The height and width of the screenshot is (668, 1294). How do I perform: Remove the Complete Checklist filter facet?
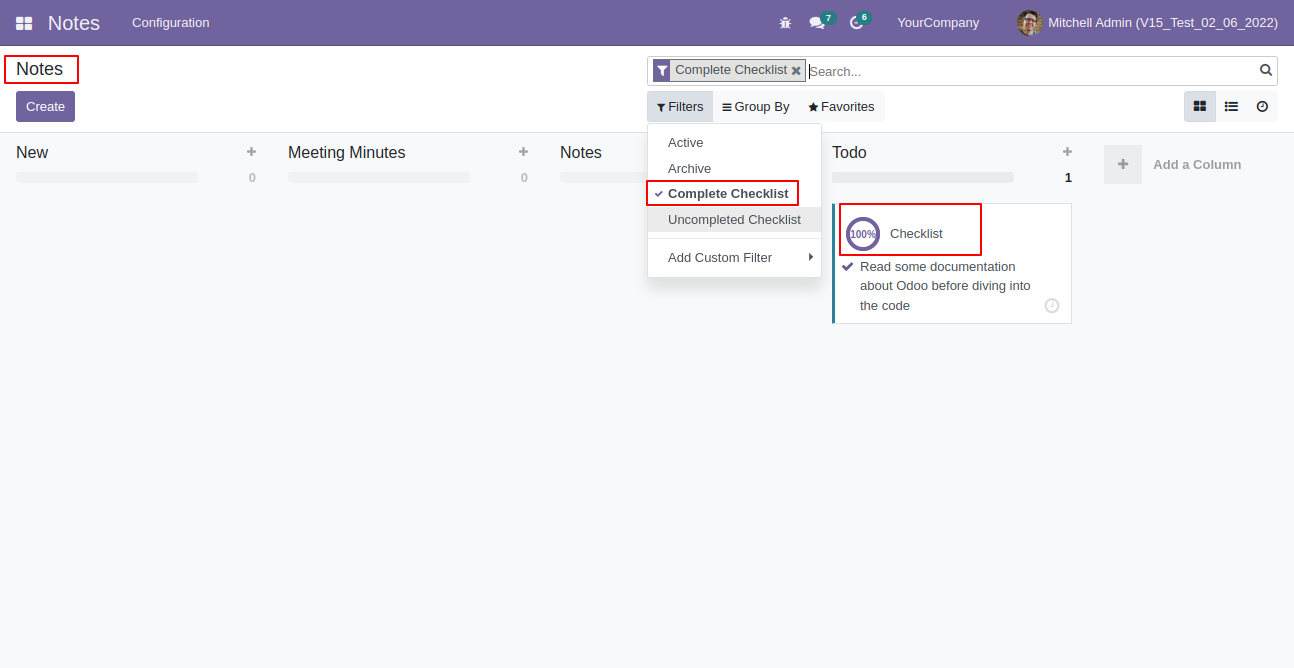[x=796, y=71]
